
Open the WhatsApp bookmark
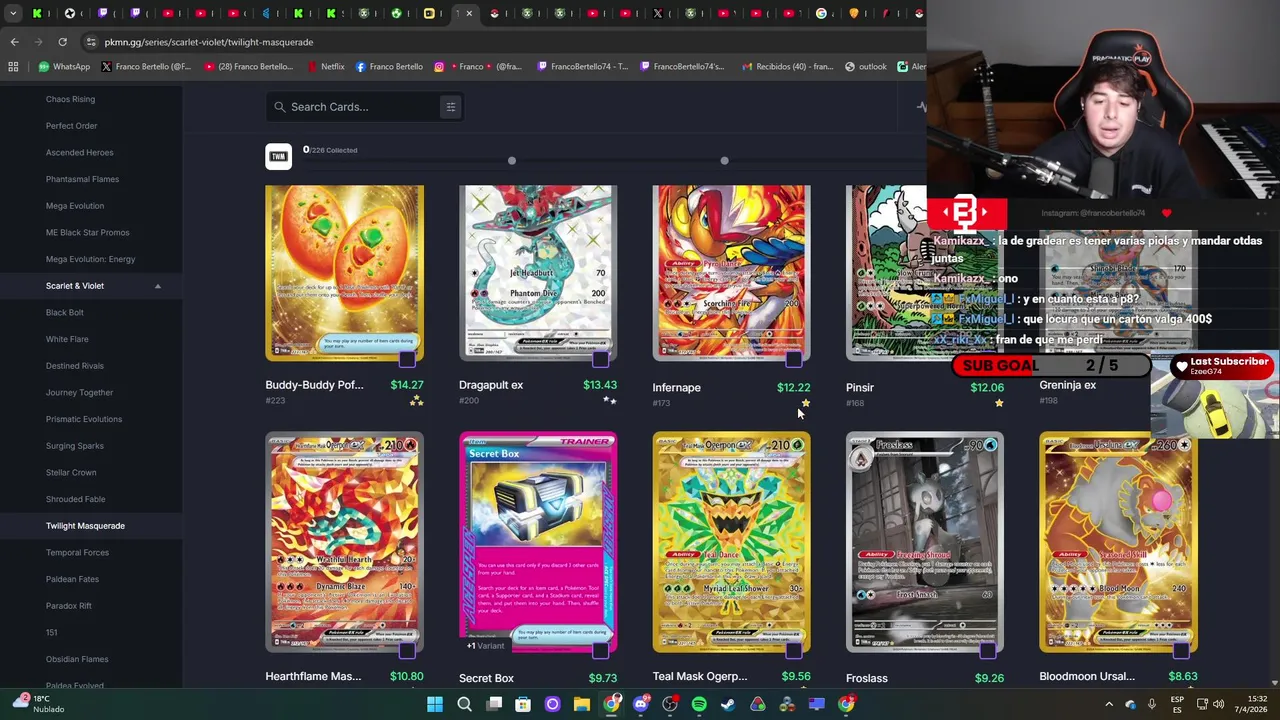[x=64, y=67]
